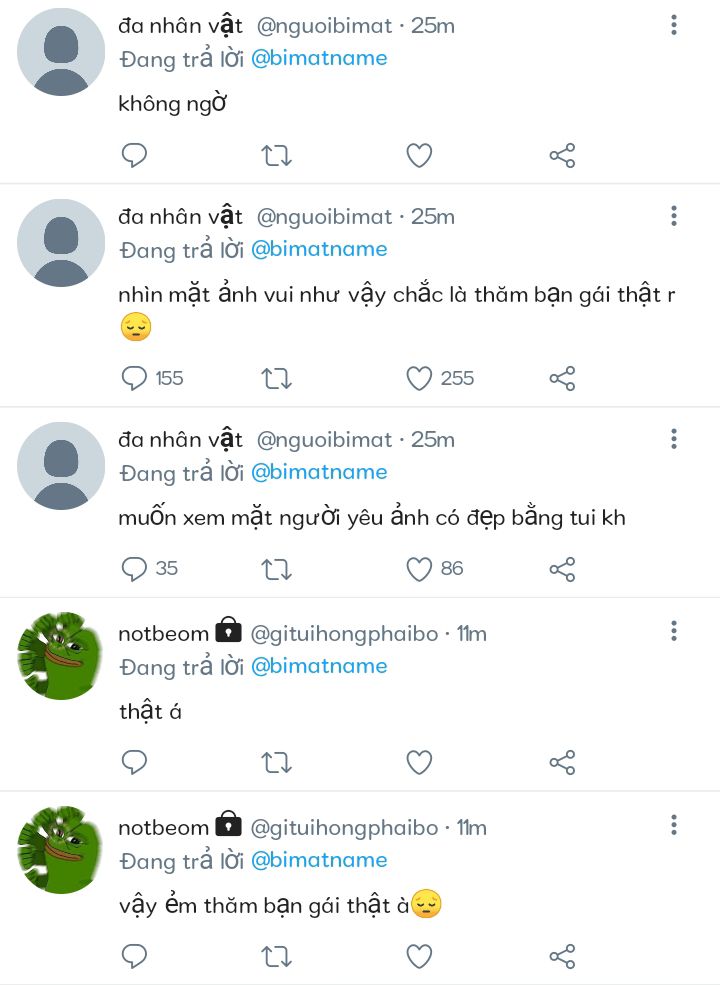720x985 pixels.
Task: Like the tweet with 86 likes
Action: pos(419,569)
